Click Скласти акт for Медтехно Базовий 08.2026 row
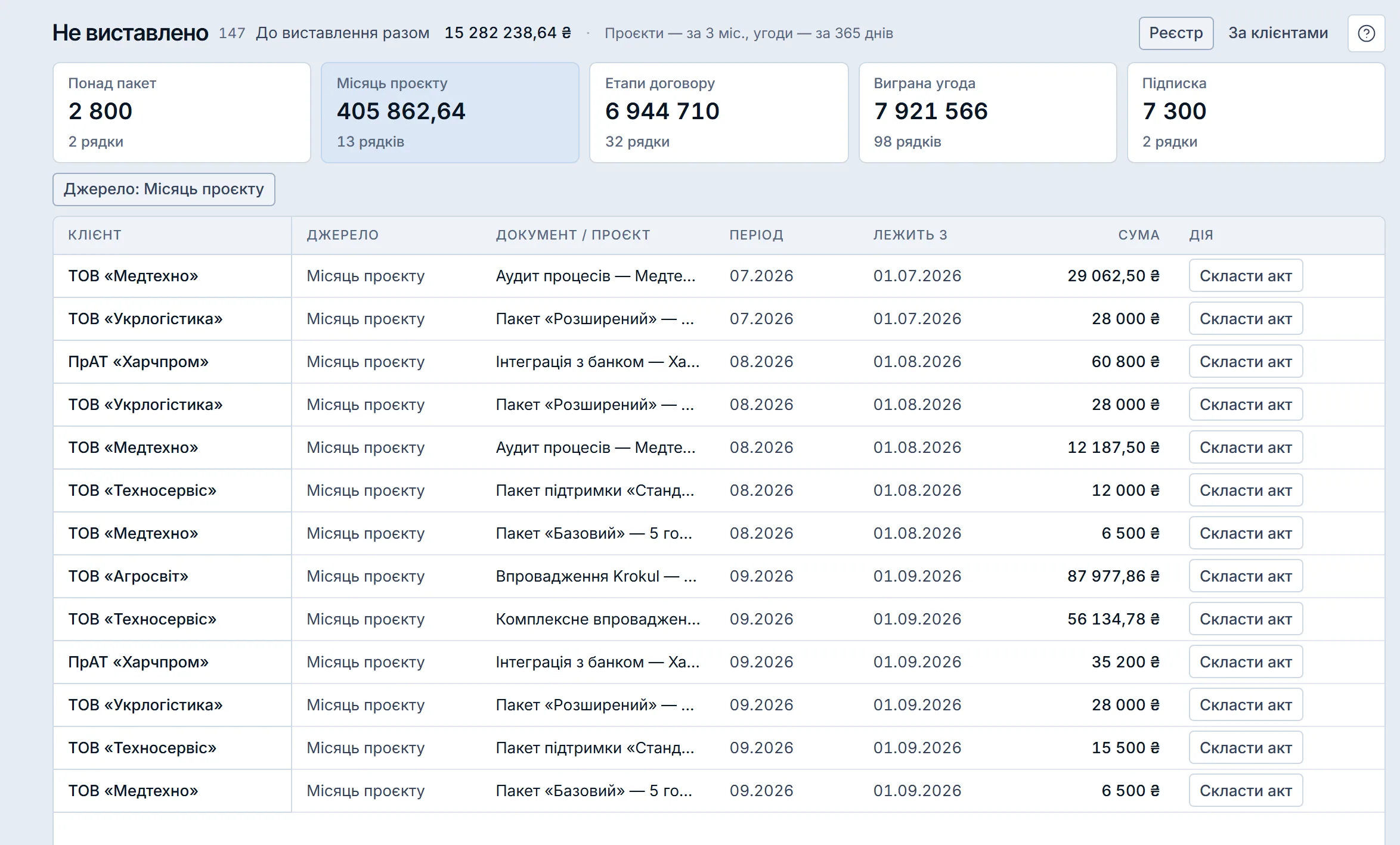1400x845 pixels. tap(1246, 533)
